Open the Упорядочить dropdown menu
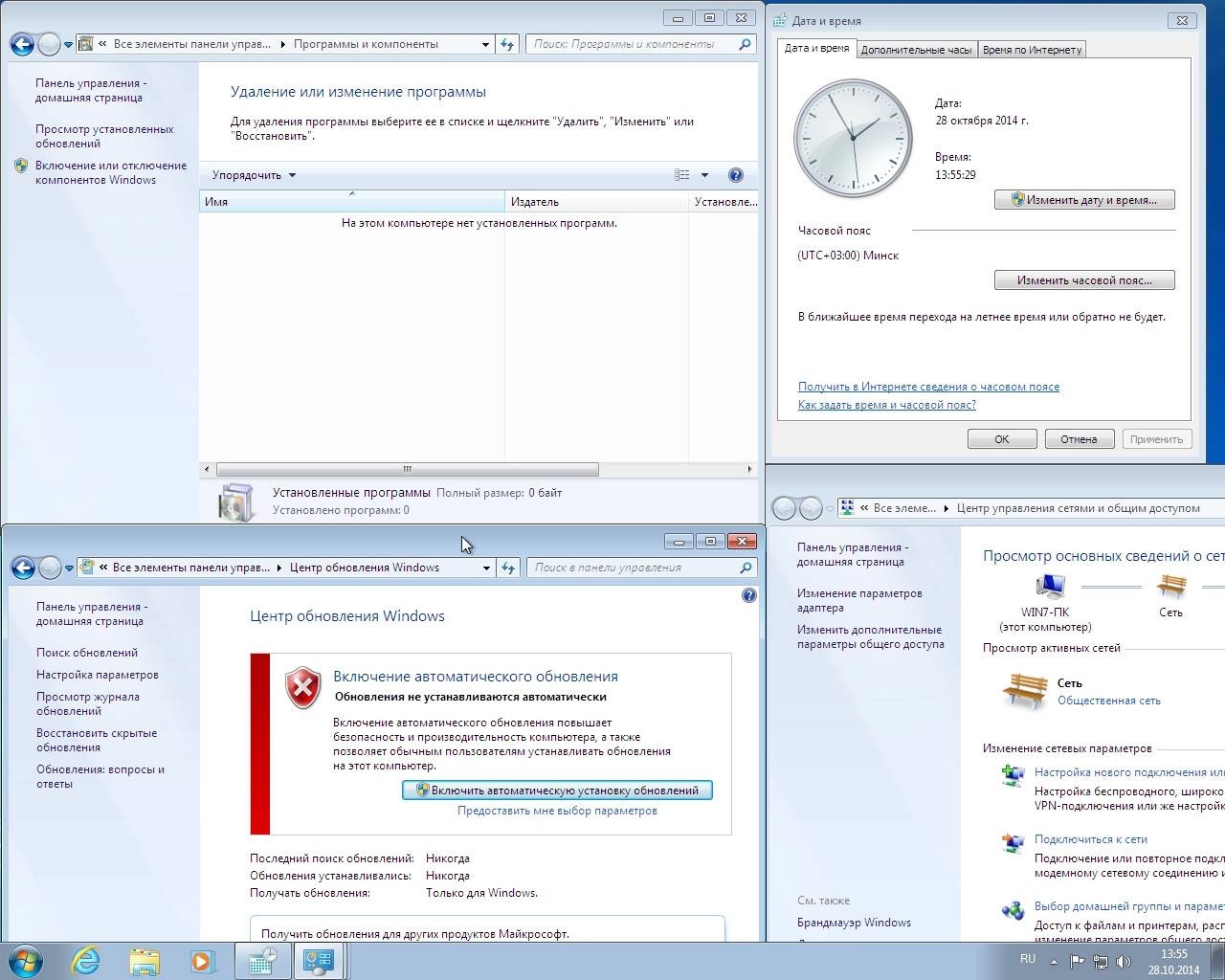Image resolution: width=1225 pixels, height=980 pixels. click(x=254, y=175)
